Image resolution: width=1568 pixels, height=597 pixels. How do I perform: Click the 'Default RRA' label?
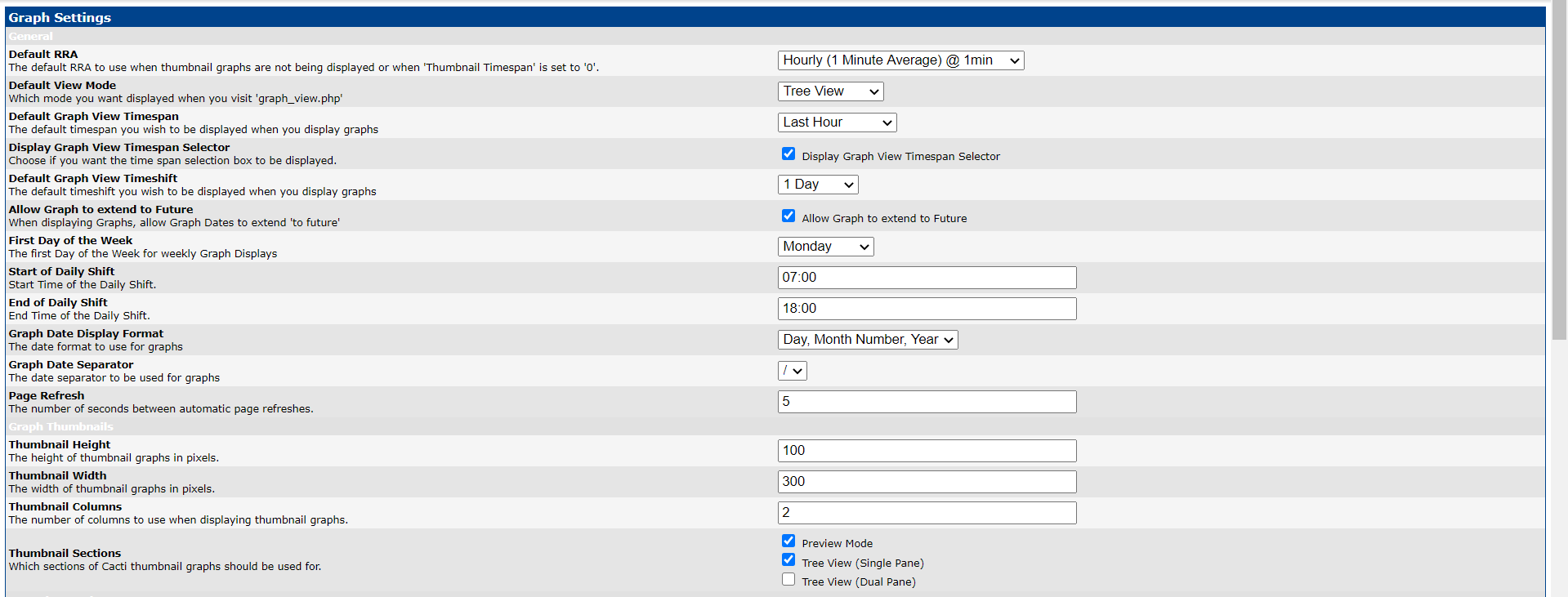43,54
